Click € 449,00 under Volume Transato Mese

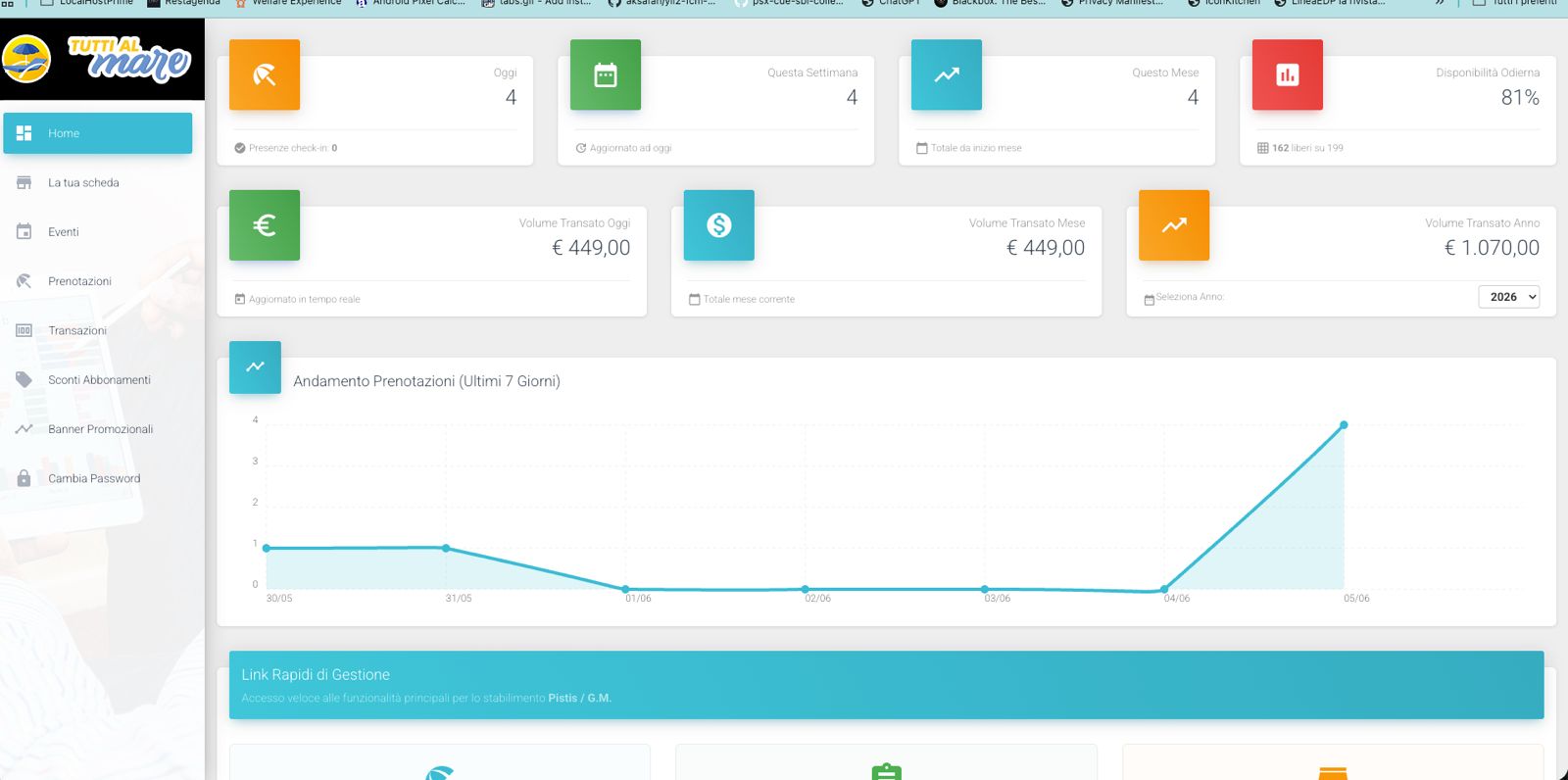click(x=1046, y=248)
